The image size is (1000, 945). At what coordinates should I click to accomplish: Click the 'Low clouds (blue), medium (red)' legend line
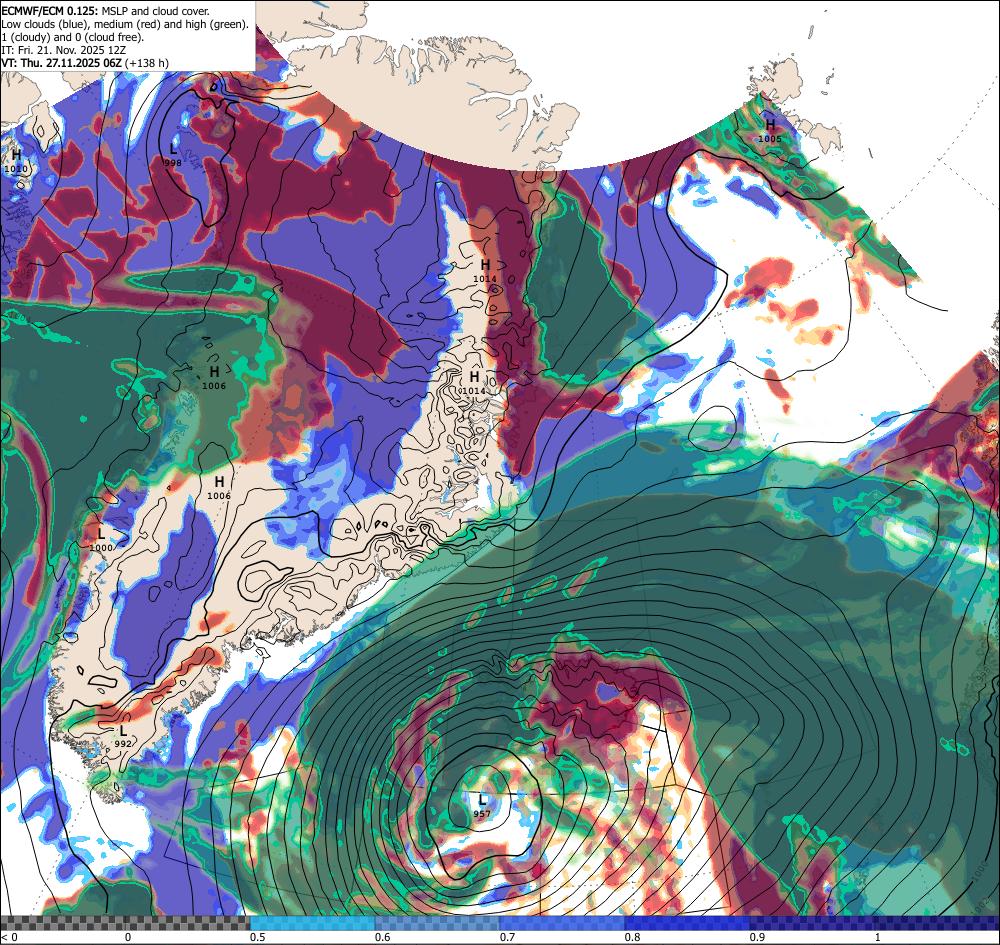point(125,24)
